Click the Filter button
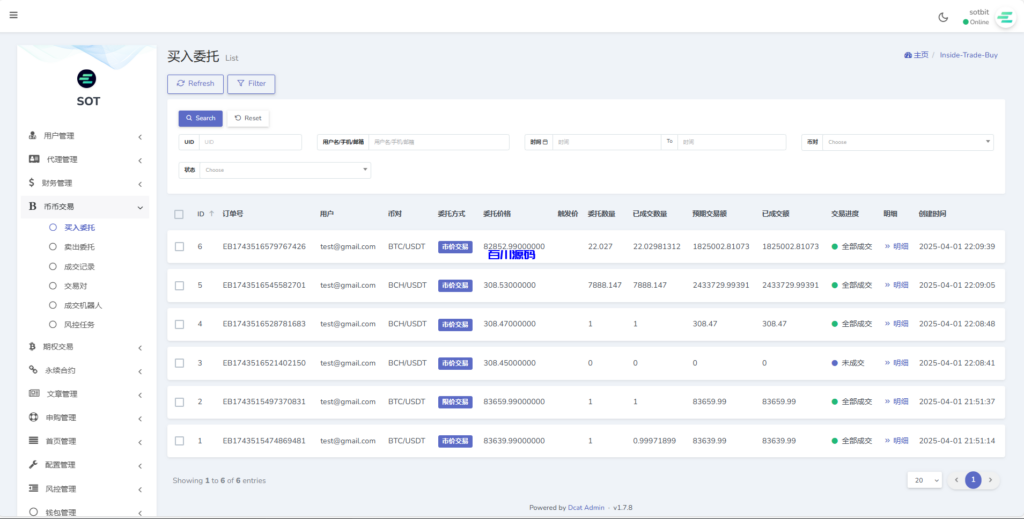 251,84
